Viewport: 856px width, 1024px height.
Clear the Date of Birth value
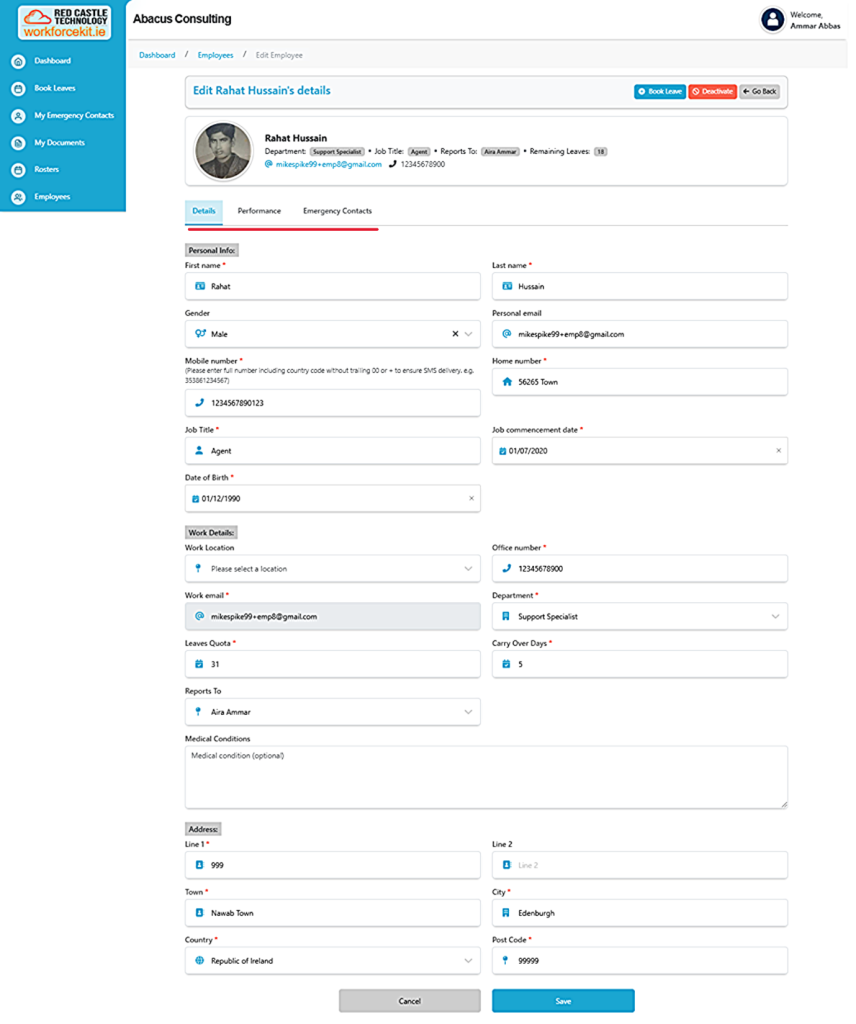pos(471,498)
